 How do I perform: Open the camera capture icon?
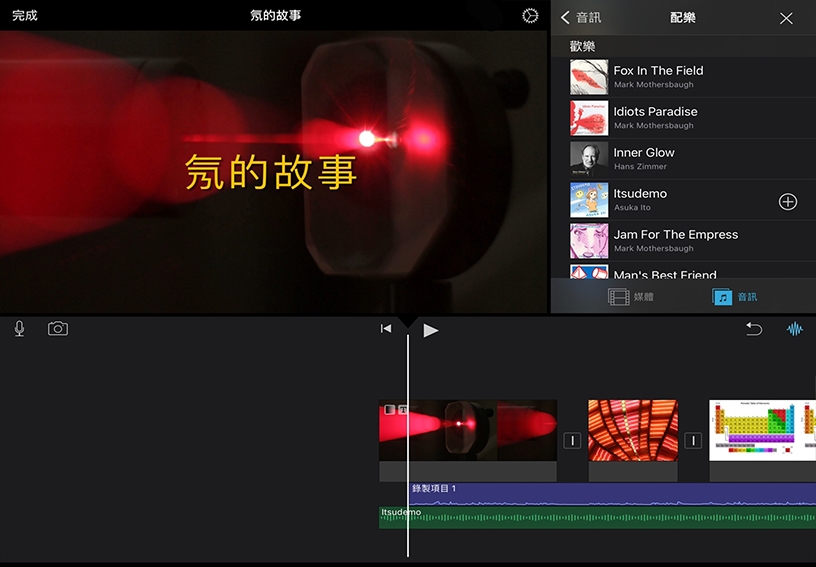point(58,329)
